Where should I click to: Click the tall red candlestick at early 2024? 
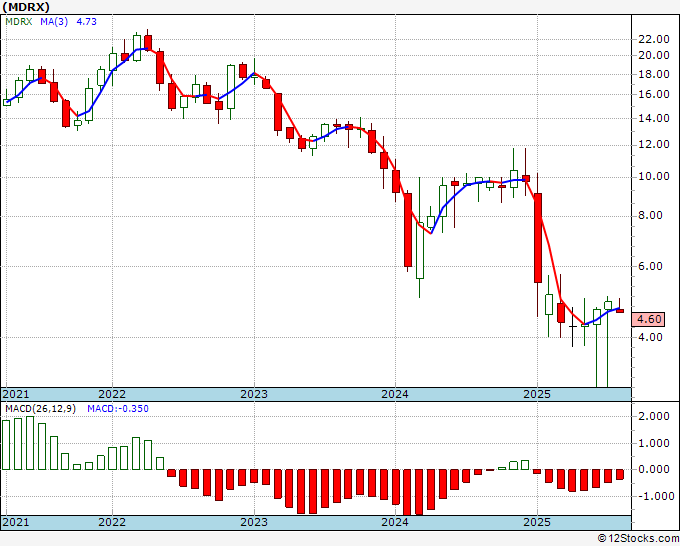coord(408,230)
